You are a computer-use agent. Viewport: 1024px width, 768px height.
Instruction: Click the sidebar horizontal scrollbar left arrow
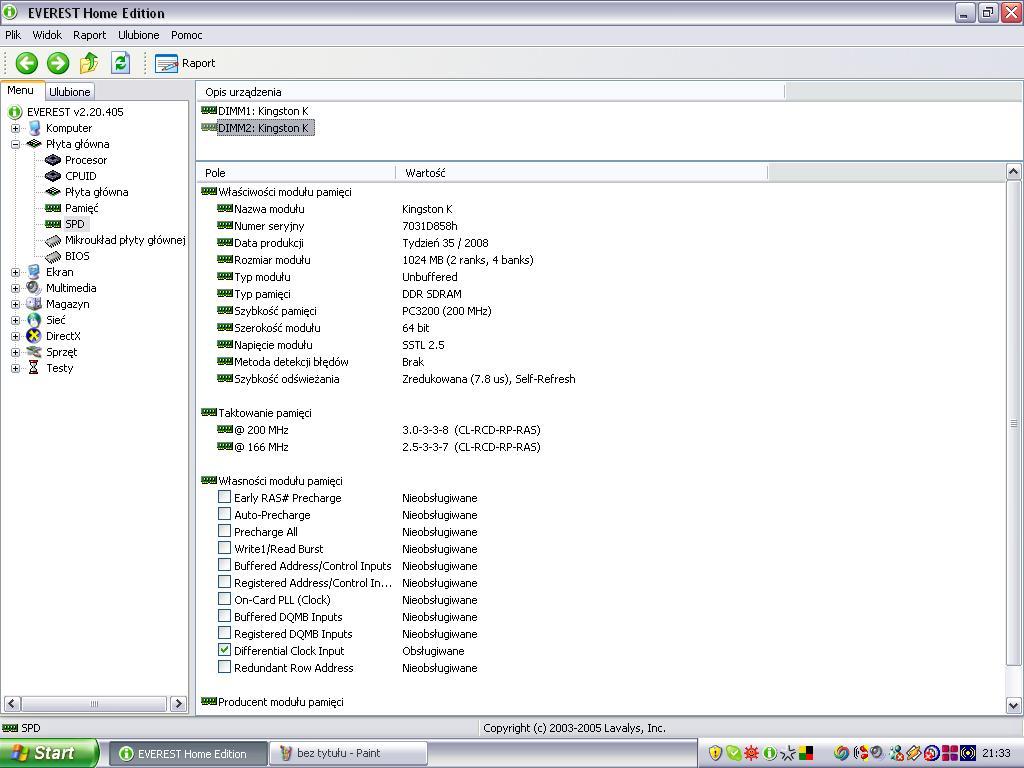12,703
